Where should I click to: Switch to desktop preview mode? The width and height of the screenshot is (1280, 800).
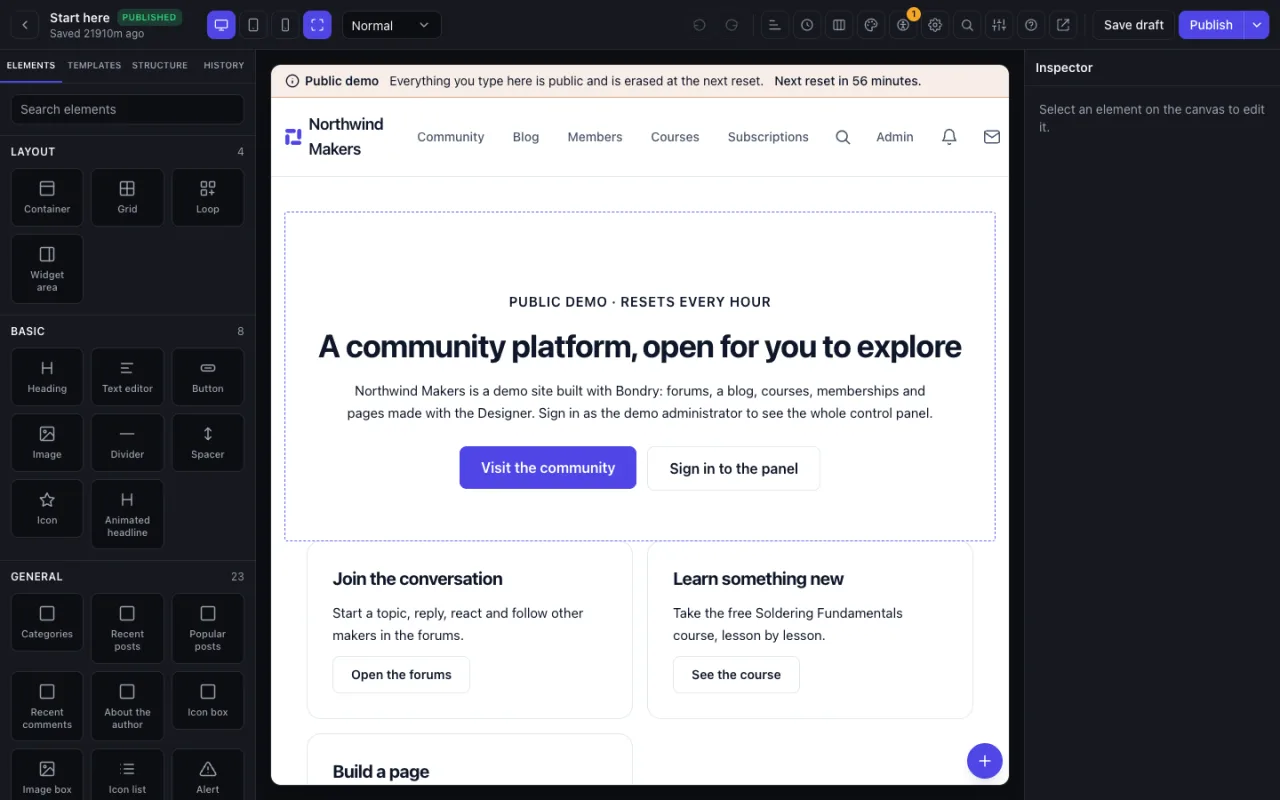click(221, 25)
